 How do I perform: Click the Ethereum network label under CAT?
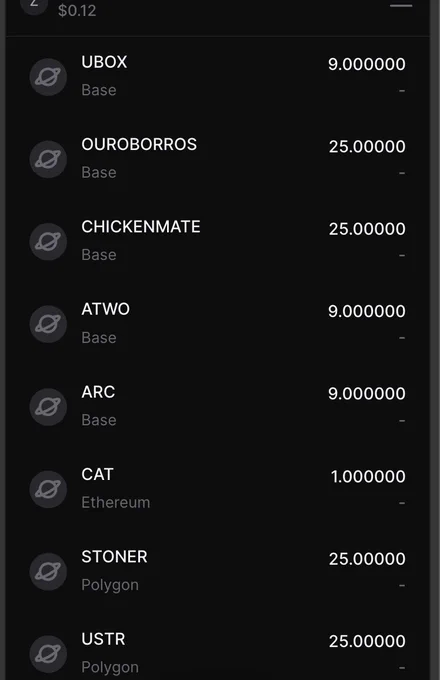tap(116, 502)
